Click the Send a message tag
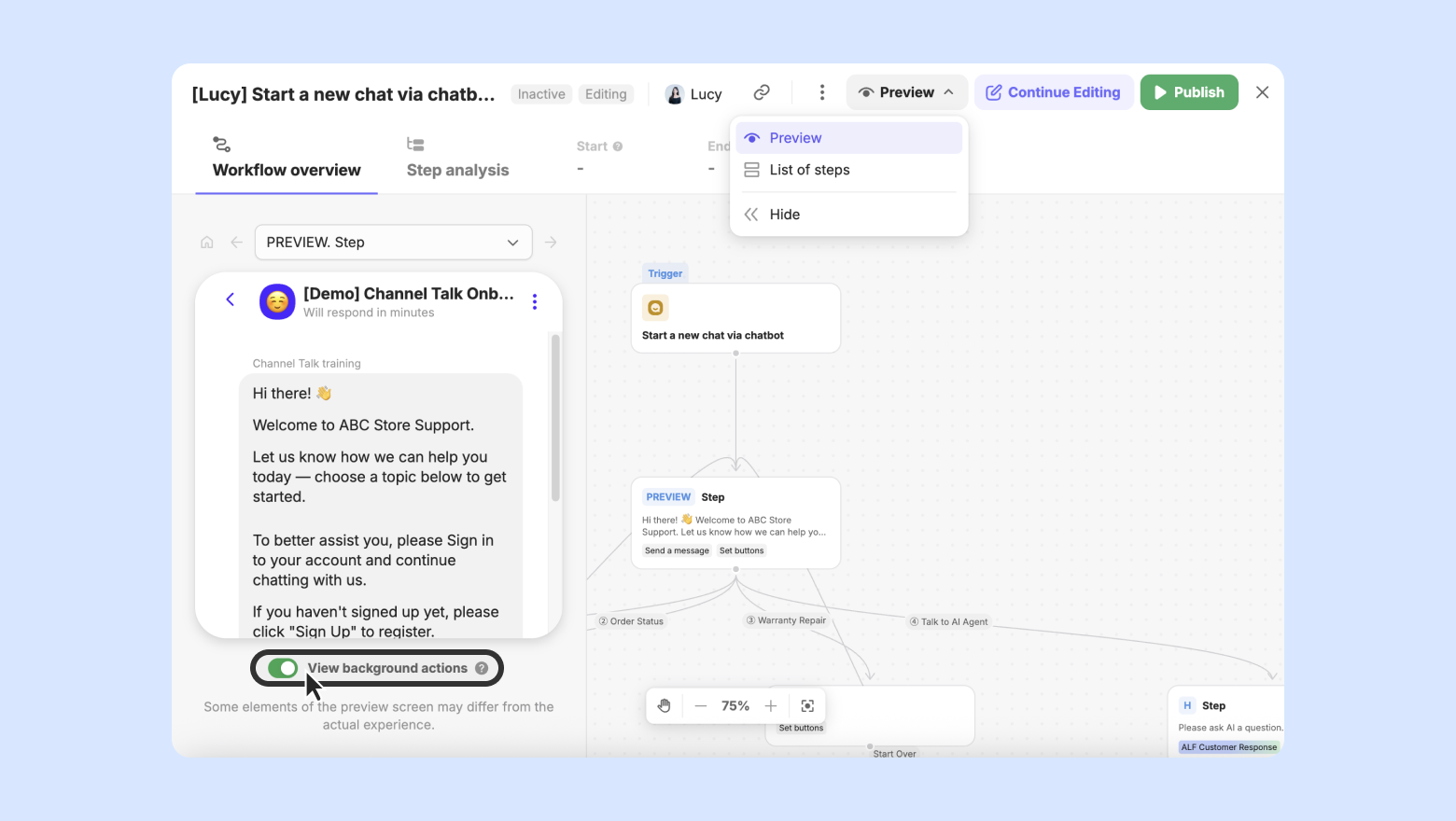1456x821 pixels. (677, 551)
